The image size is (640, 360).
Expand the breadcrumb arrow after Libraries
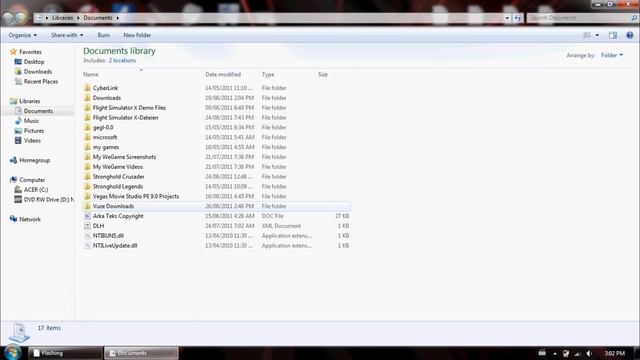(x=78, y=18)
